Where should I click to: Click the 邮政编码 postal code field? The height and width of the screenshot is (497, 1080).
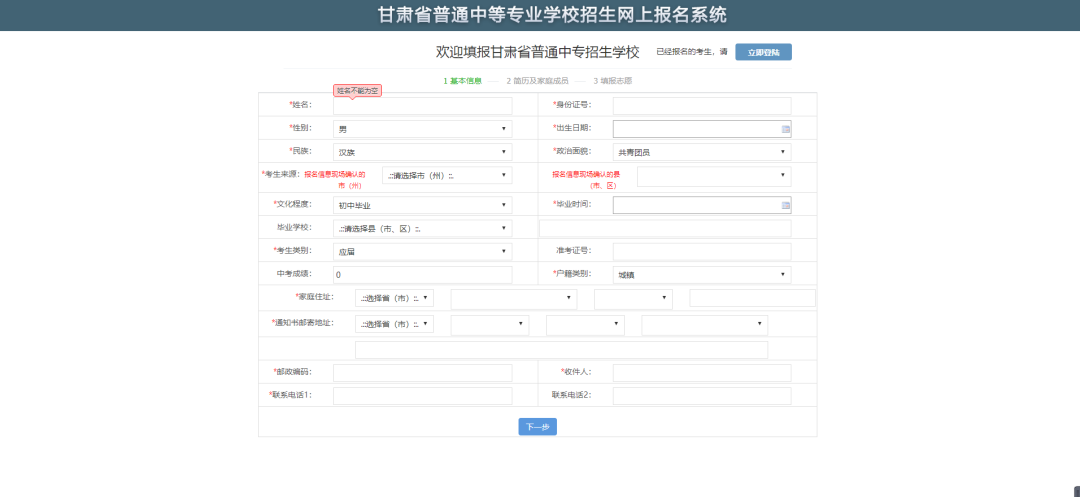tap(422, 372)
